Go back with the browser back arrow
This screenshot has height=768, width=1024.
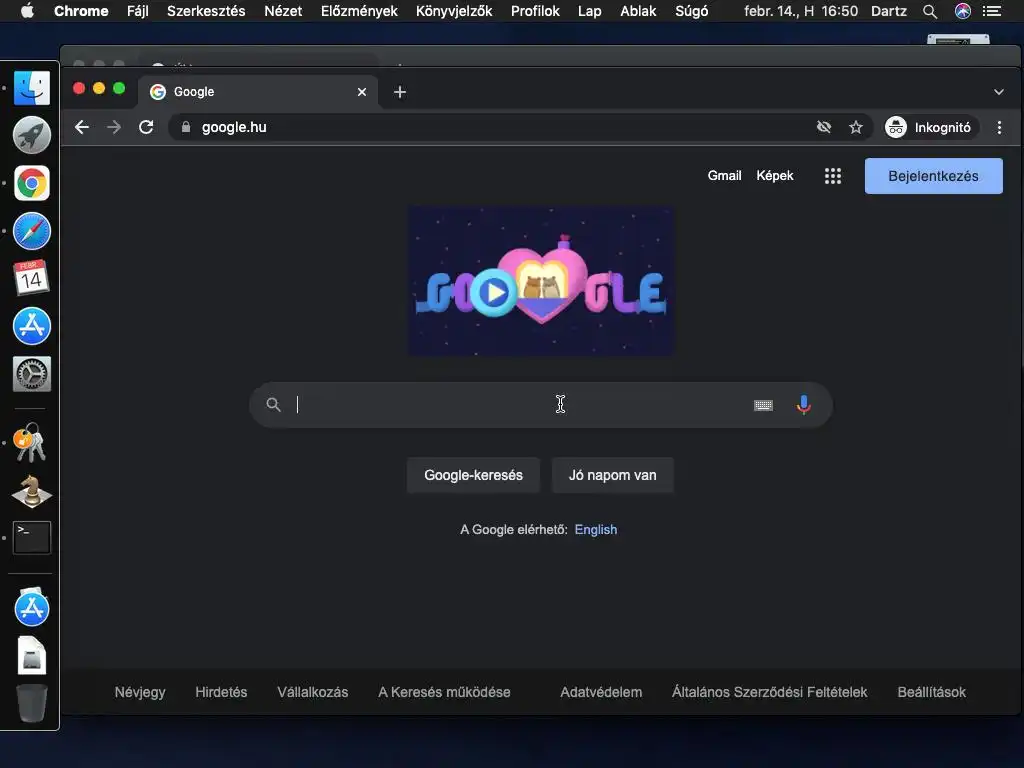click(x=82, y=127)
